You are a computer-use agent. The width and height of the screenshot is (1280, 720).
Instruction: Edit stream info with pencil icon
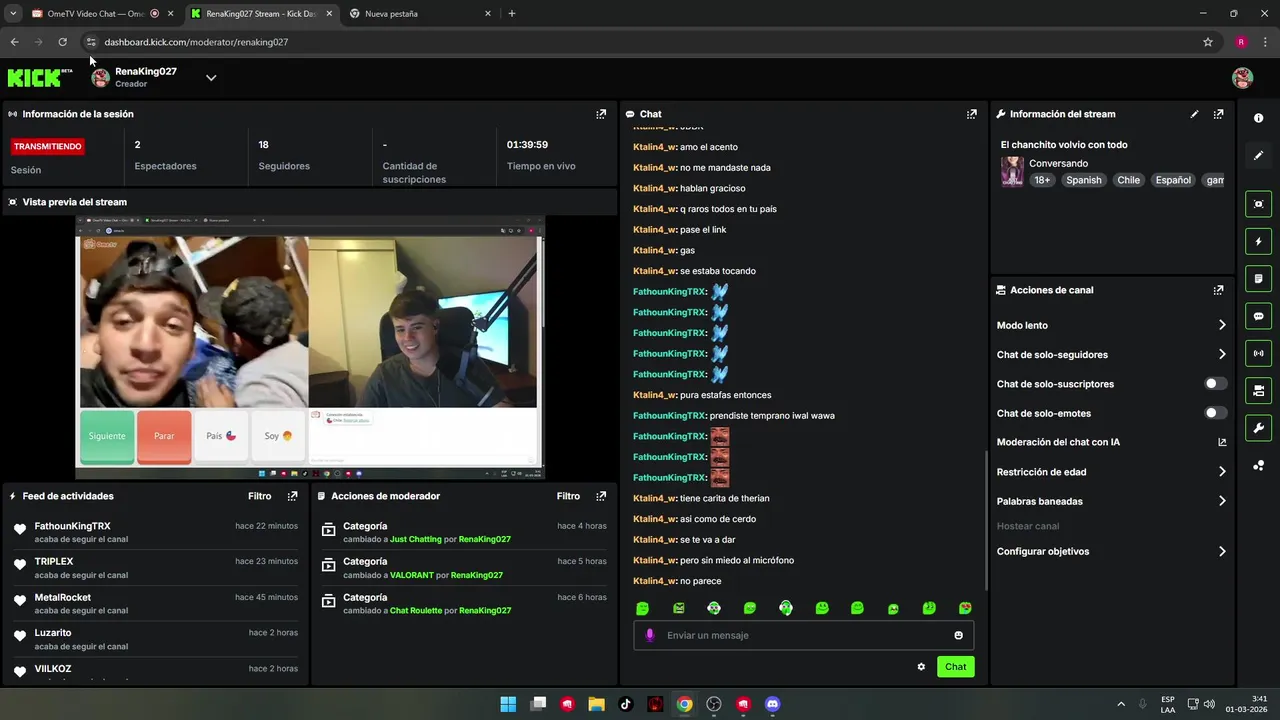1194,114
